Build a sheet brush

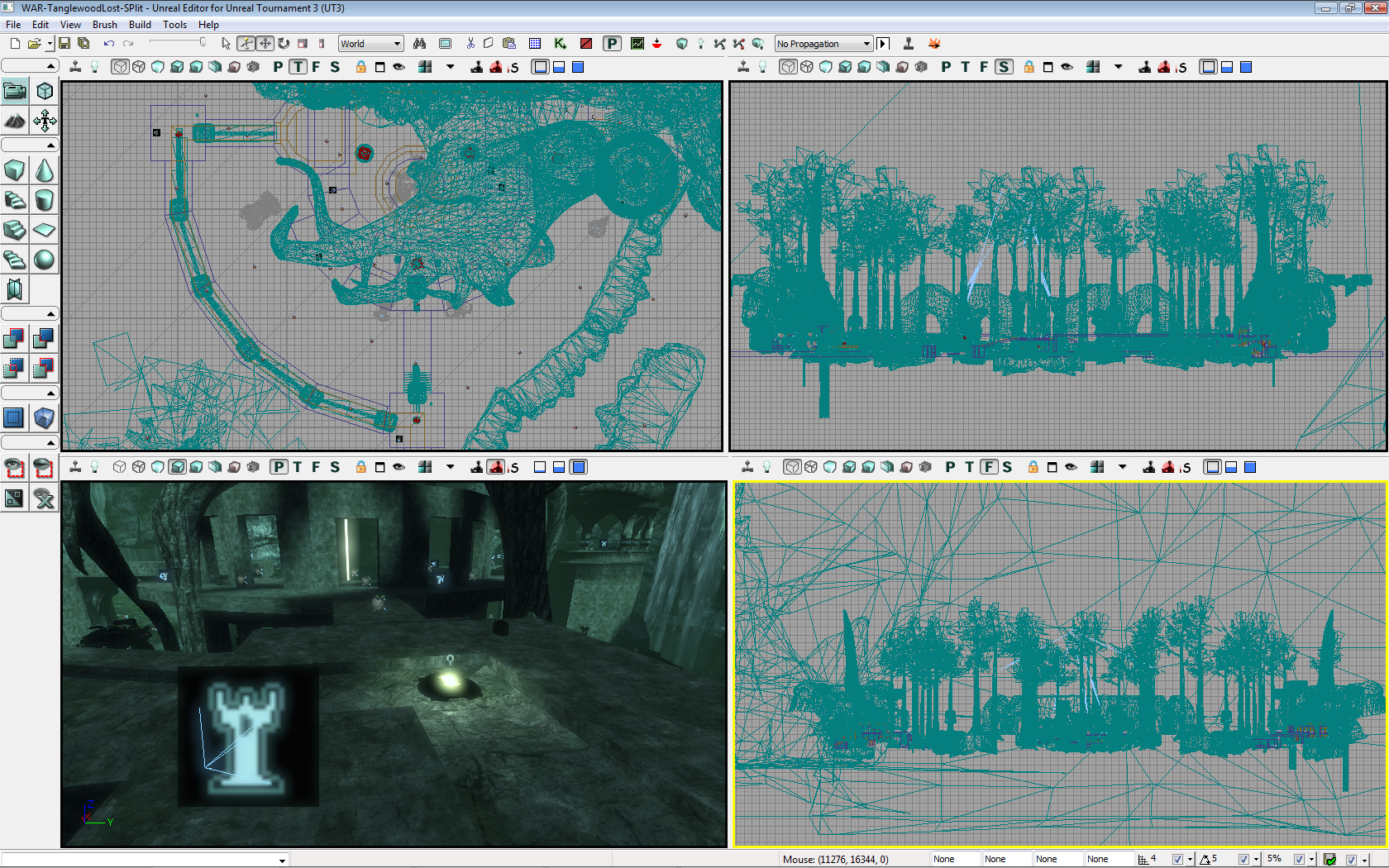pos(45,230)
